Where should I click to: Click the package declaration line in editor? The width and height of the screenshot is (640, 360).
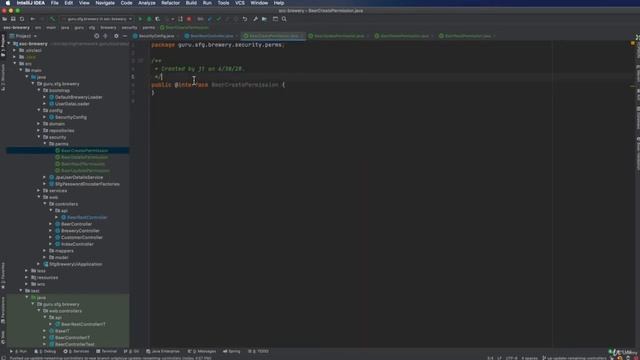click(x=218, y=45)
